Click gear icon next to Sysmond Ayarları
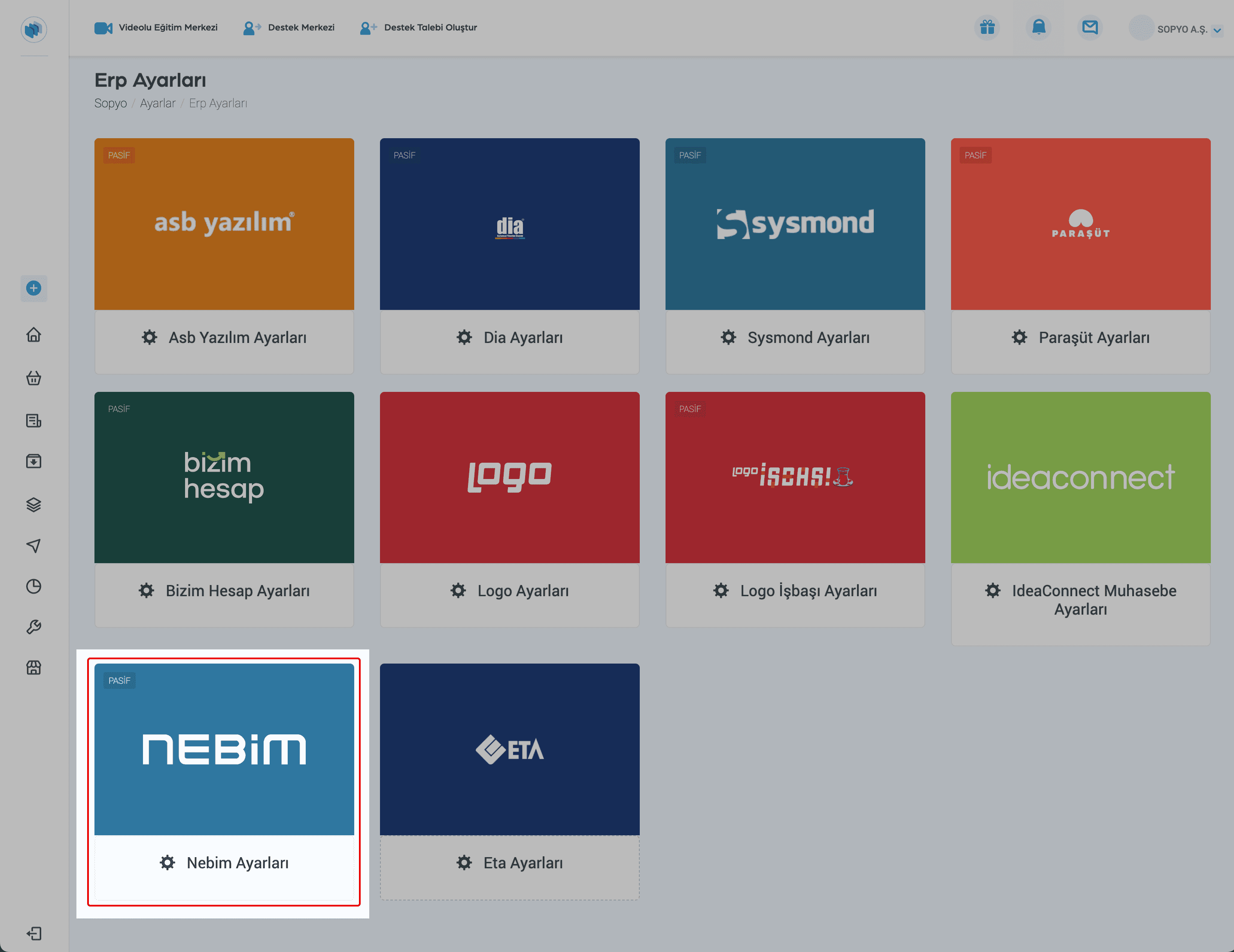 tap(728, 338)
